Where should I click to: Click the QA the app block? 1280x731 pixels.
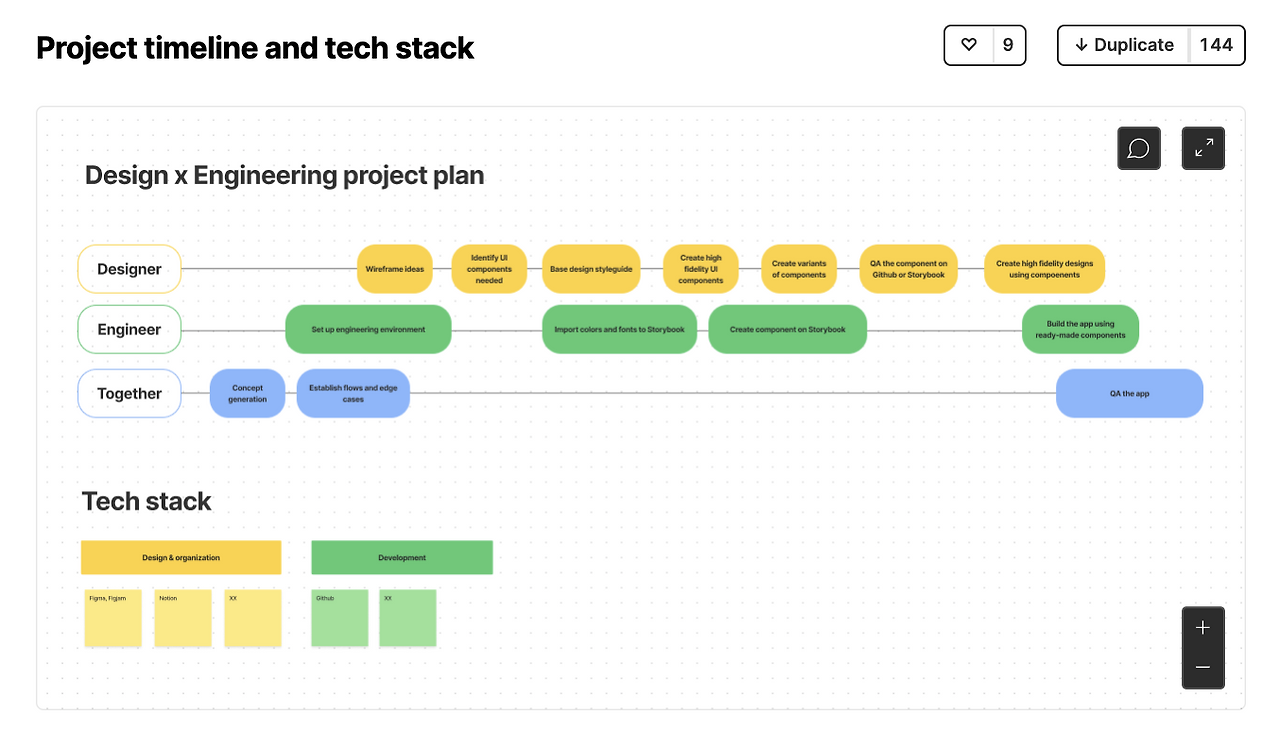coord(1129,394)
